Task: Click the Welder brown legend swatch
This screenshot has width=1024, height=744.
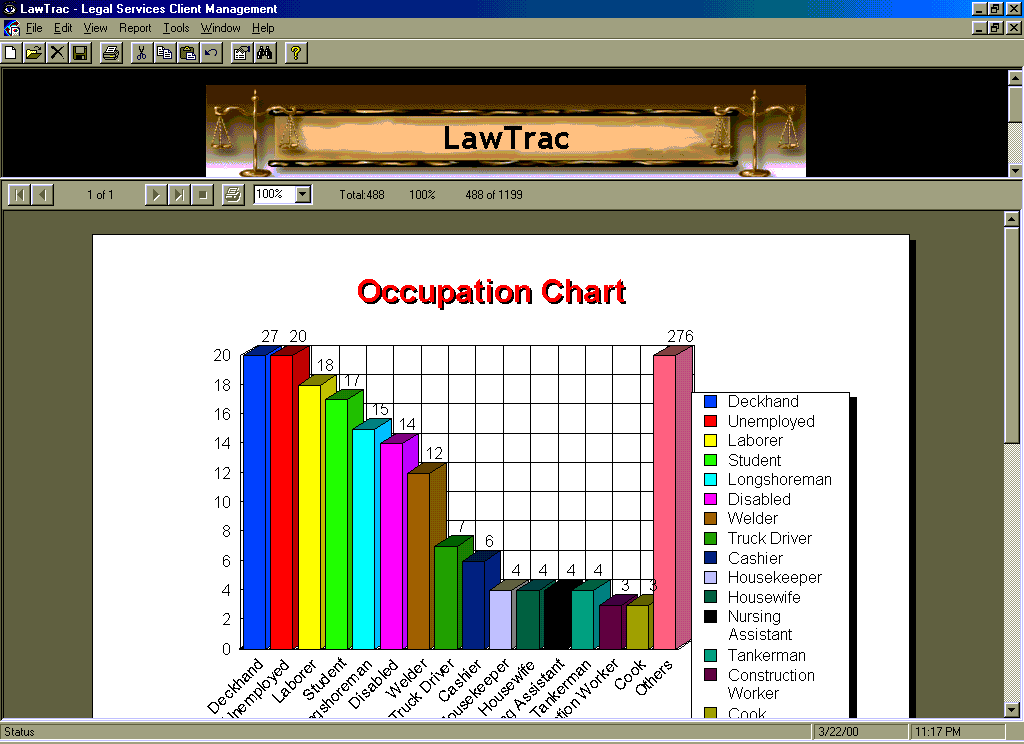Action: [711, 519]
